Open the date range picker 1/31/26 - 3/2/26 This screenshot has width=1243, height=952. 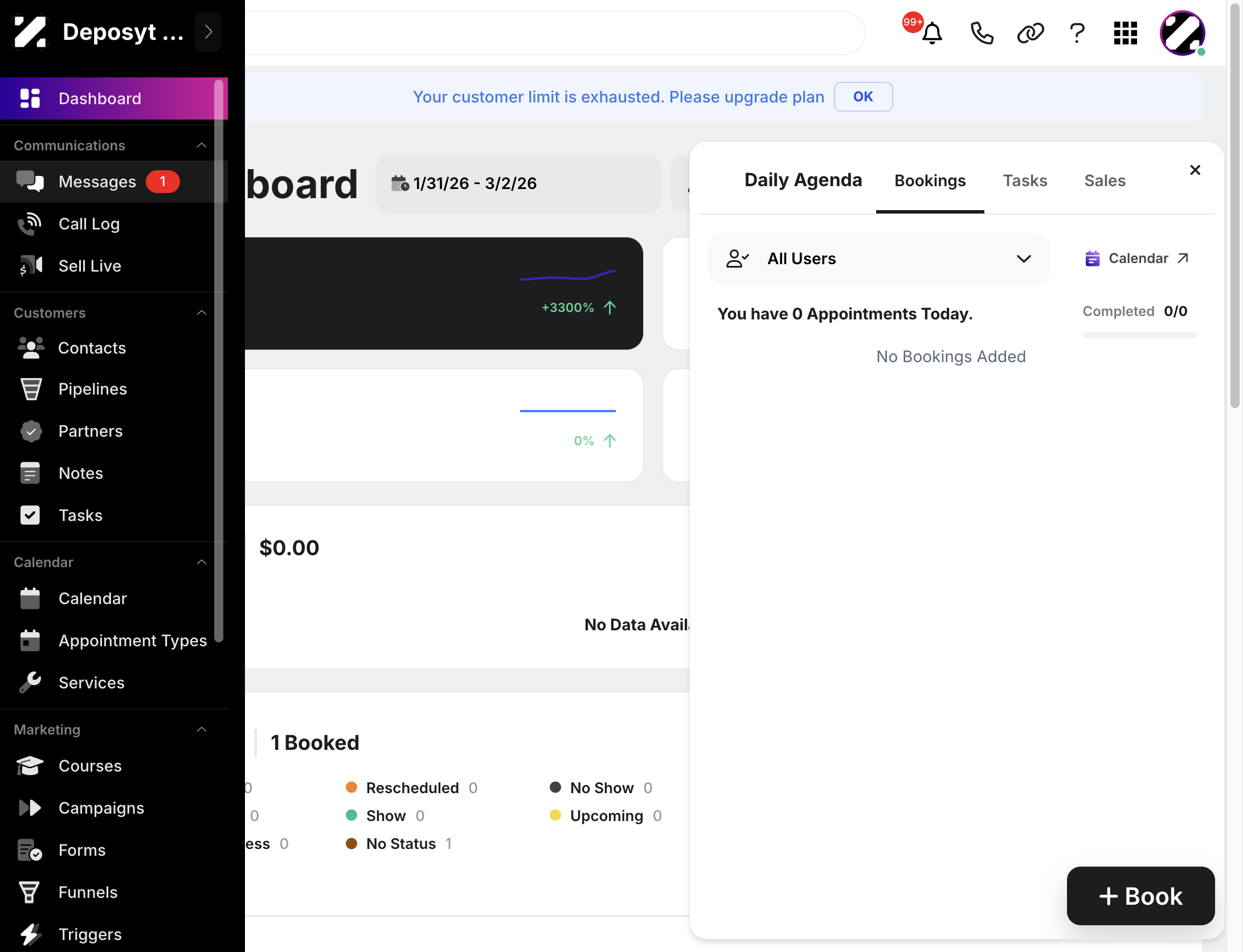click(518, 183)
